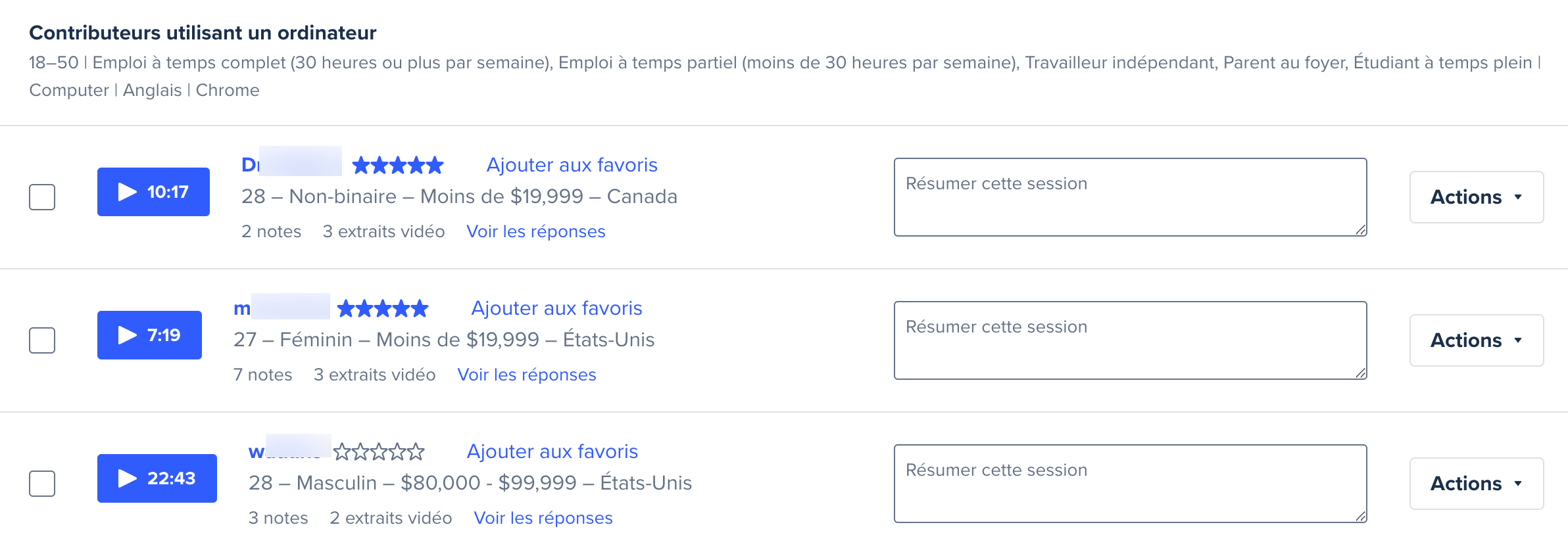This screenshot has width=1568, height=552.
Task: Open Actions dropdown for the 22:43 session
Action: pos(1477,484)
